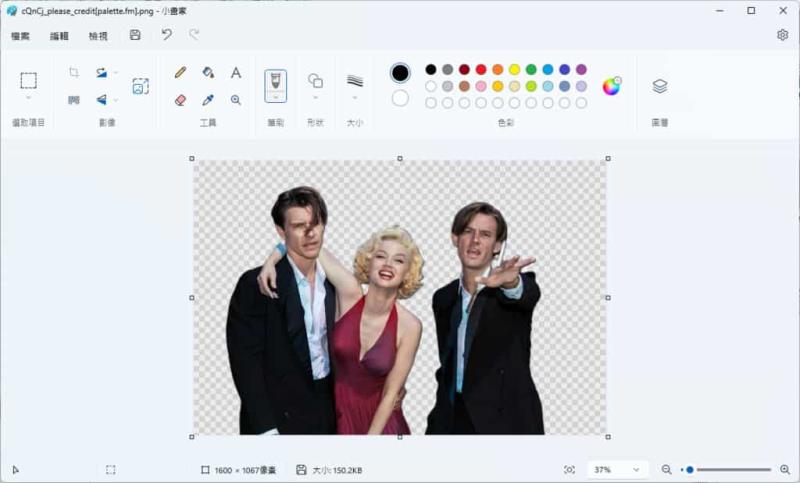Pick the black color swatch

pyautogui.click(x=431, y=69)
